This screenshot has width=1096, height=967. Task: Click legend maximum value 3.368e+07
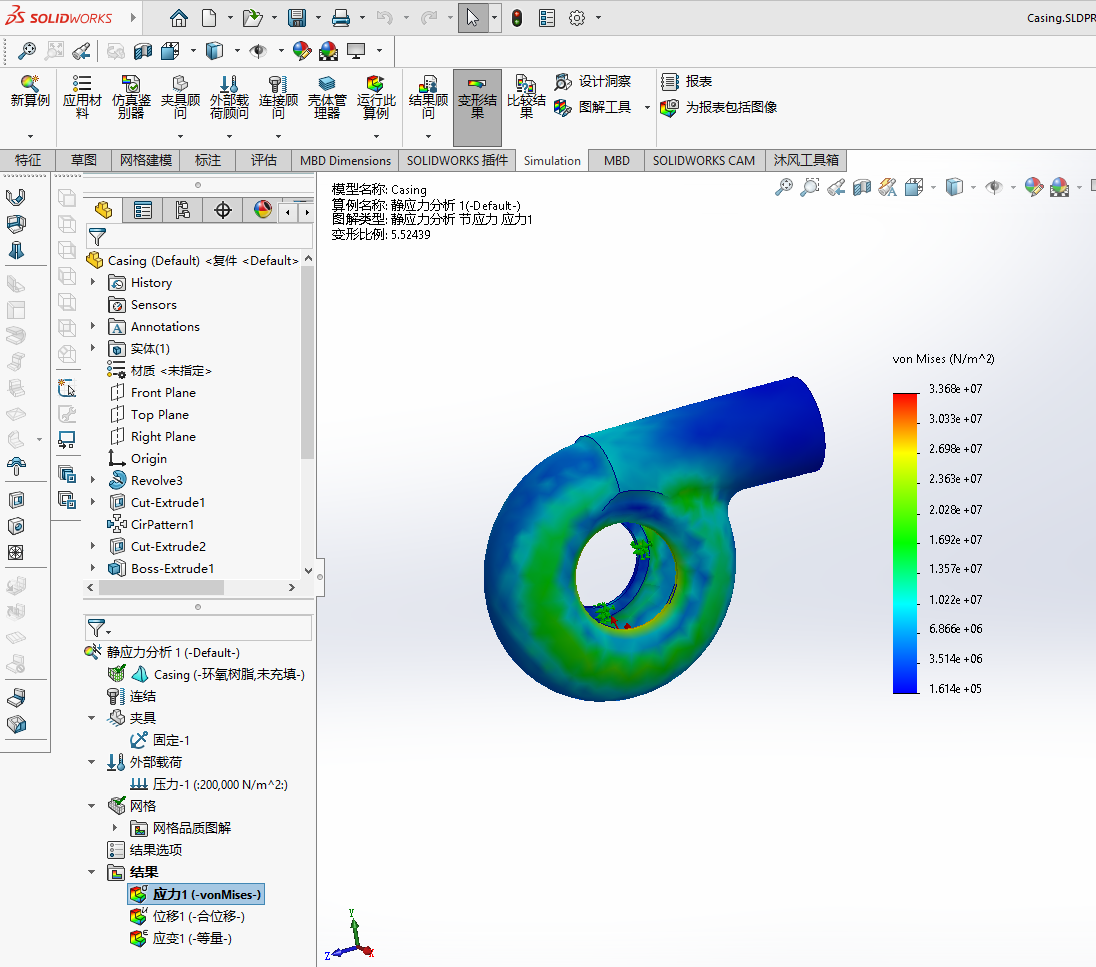coord(956,389)
